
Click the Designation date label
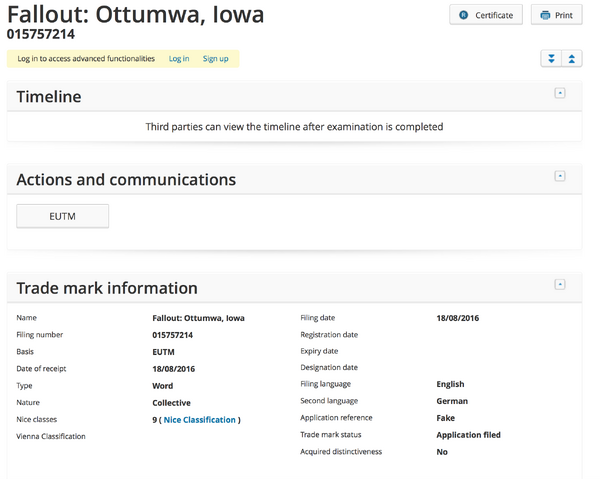pyautogui.click(x=329, y=367)
